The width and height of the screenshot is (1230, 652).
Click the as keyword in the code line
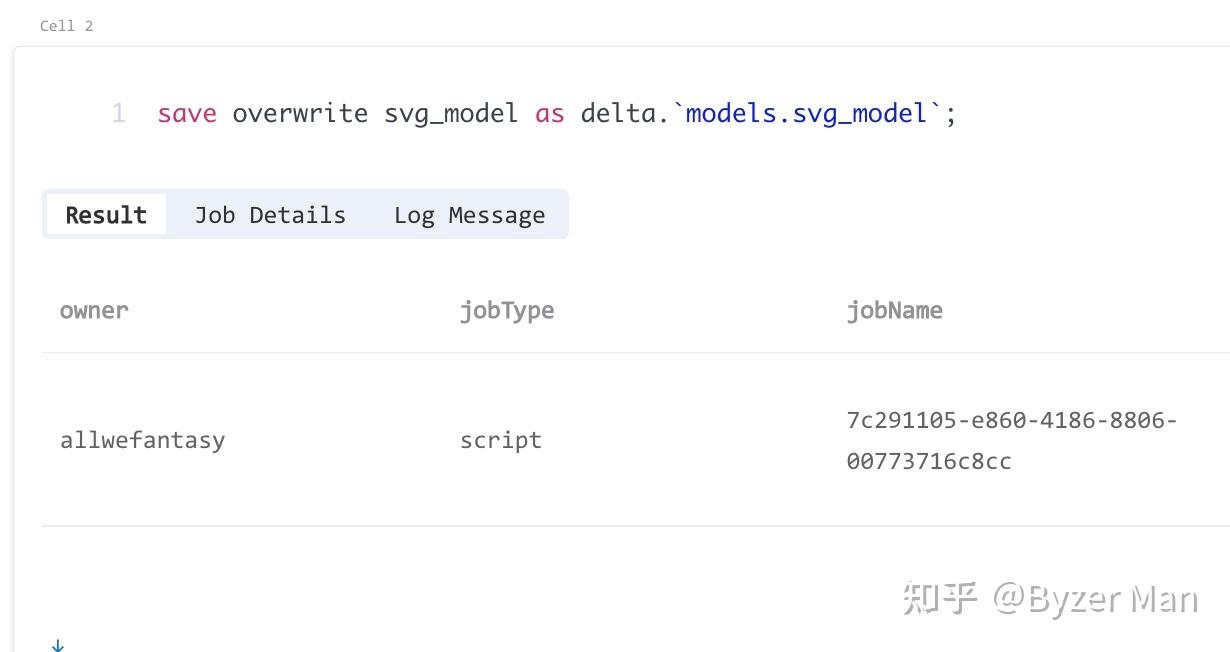click(x=549, y=113)
